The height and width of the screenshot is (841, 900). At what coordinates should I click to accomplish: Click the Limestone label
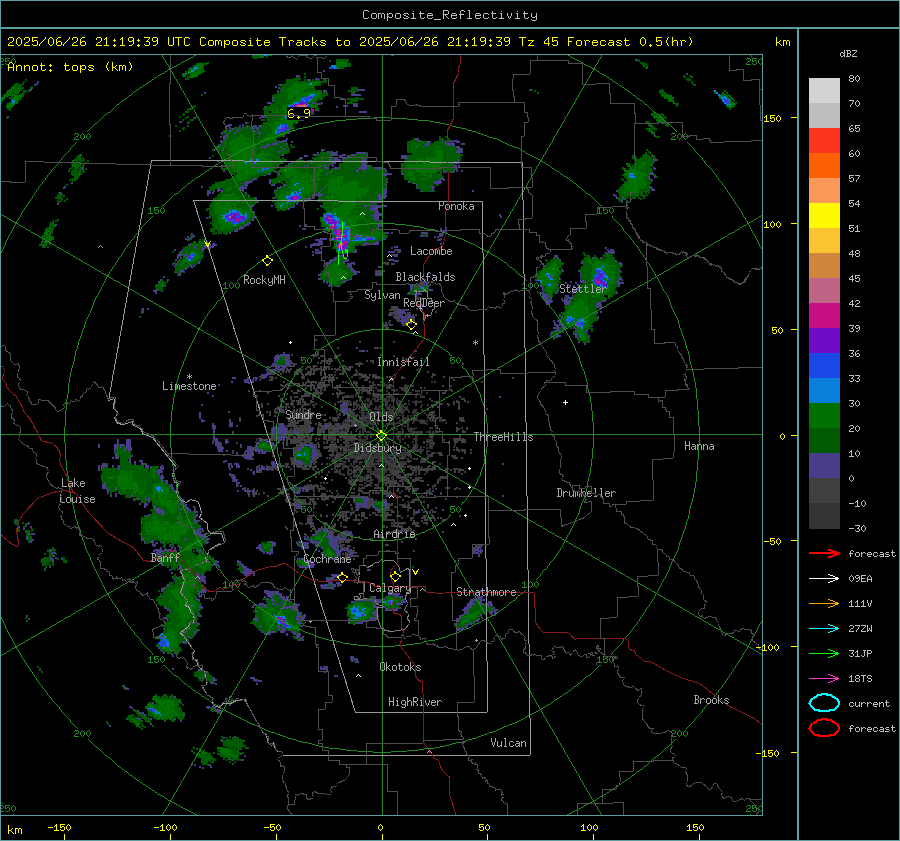pyautogui.click(x=189, y=386)
